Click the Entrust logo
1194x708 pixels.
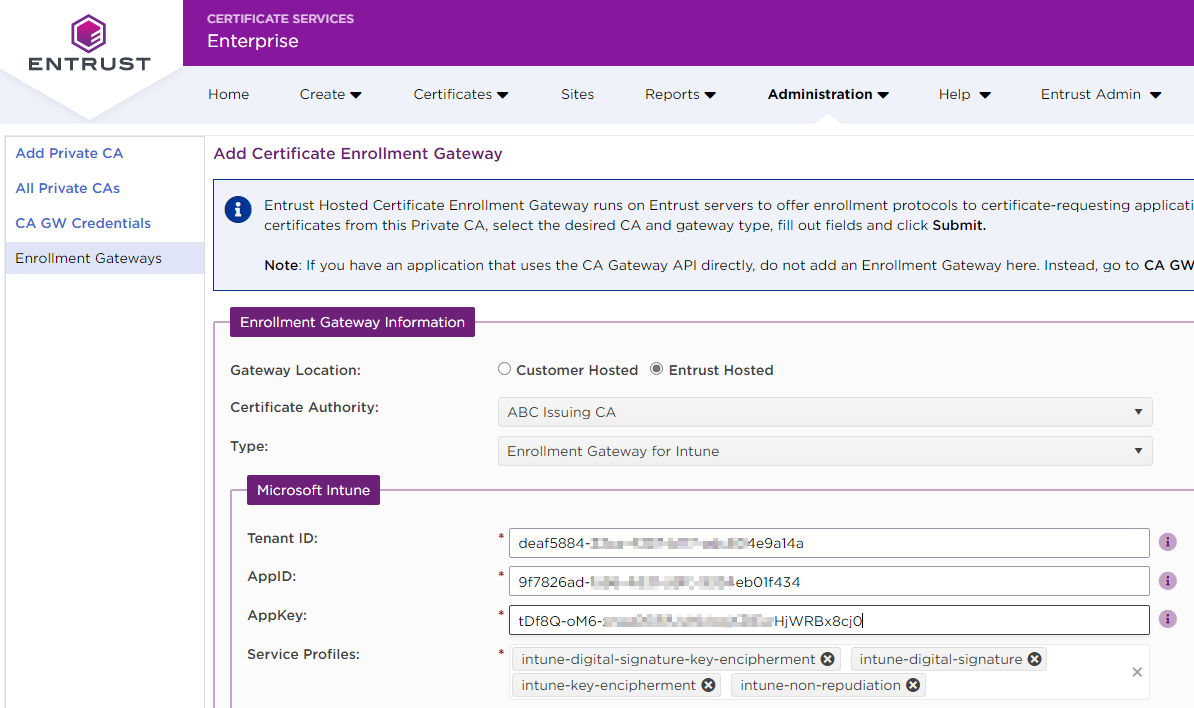point(89,45)
